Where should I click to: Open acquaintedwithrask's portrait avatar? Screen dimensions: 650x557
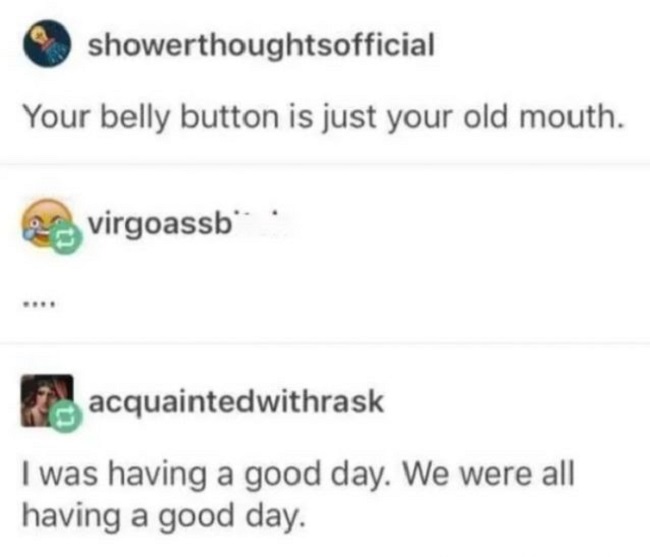(x=46, y=400)
